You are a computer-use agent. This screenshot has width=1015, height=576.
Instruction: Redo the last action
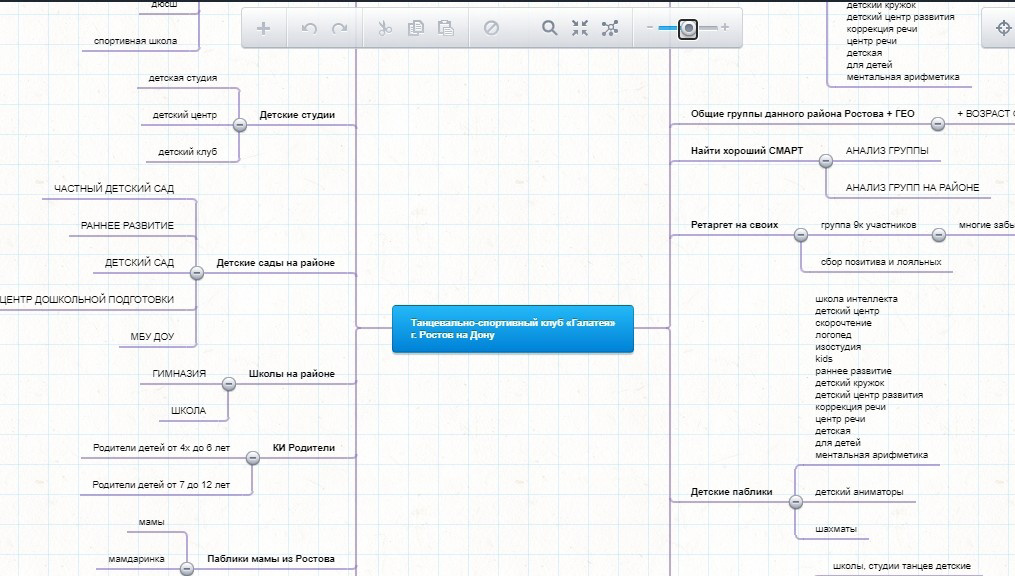339,28
